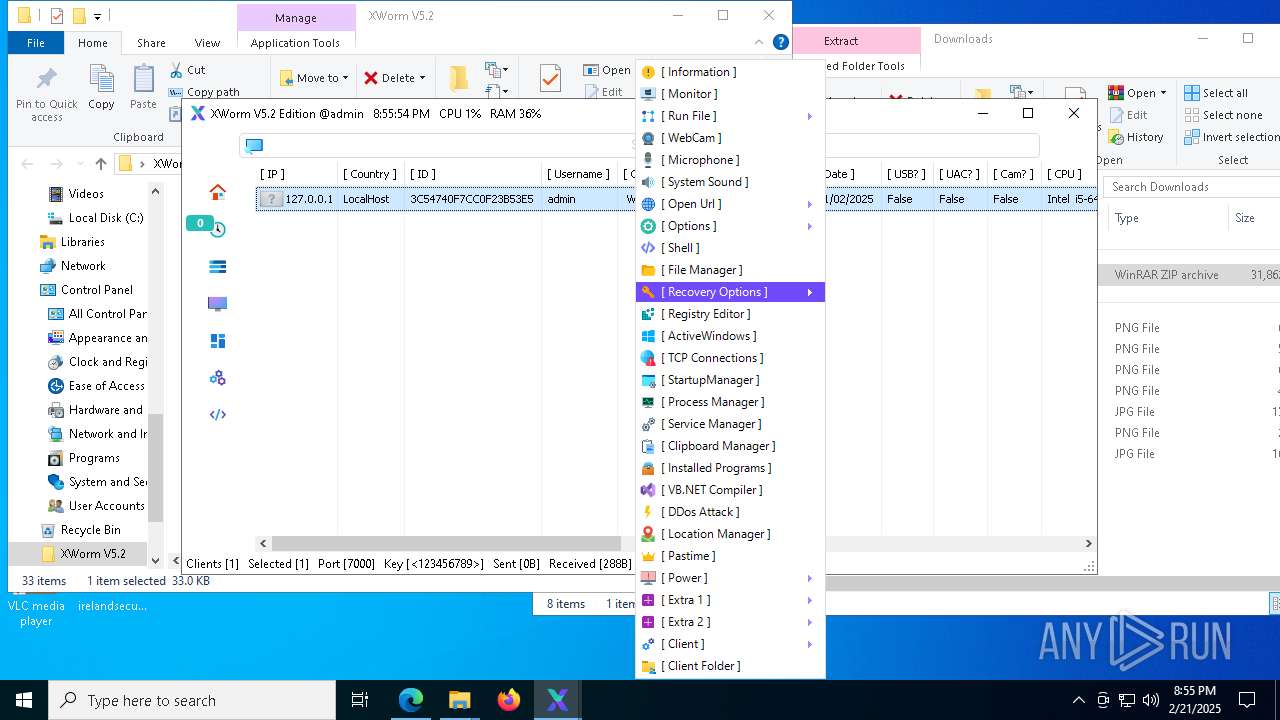
Task: Open Microsoft Edge from the taskbar
Action: 411,700
